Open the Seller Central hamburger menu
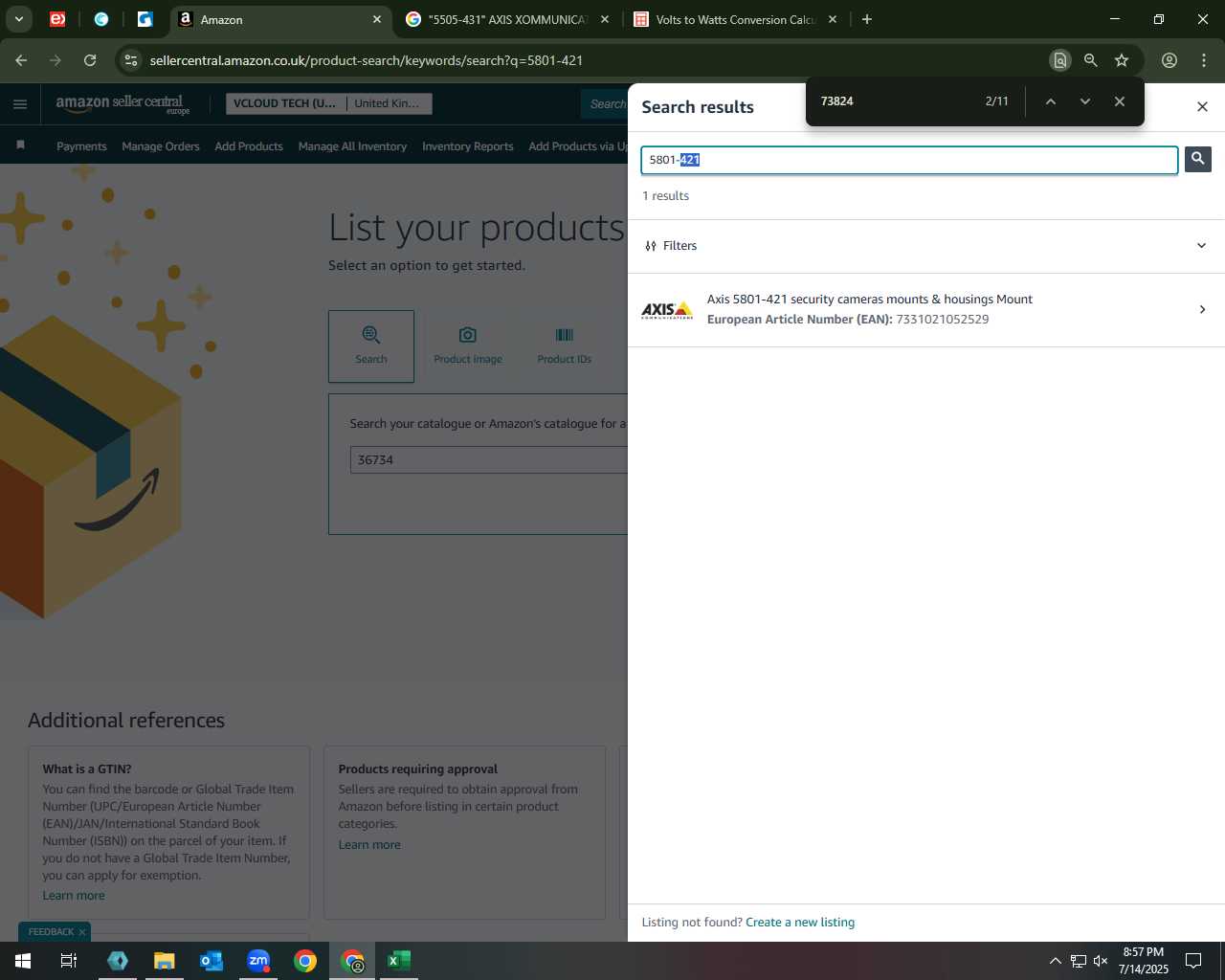This screenshot has width=1225, height=980. (x=20, y=104)
